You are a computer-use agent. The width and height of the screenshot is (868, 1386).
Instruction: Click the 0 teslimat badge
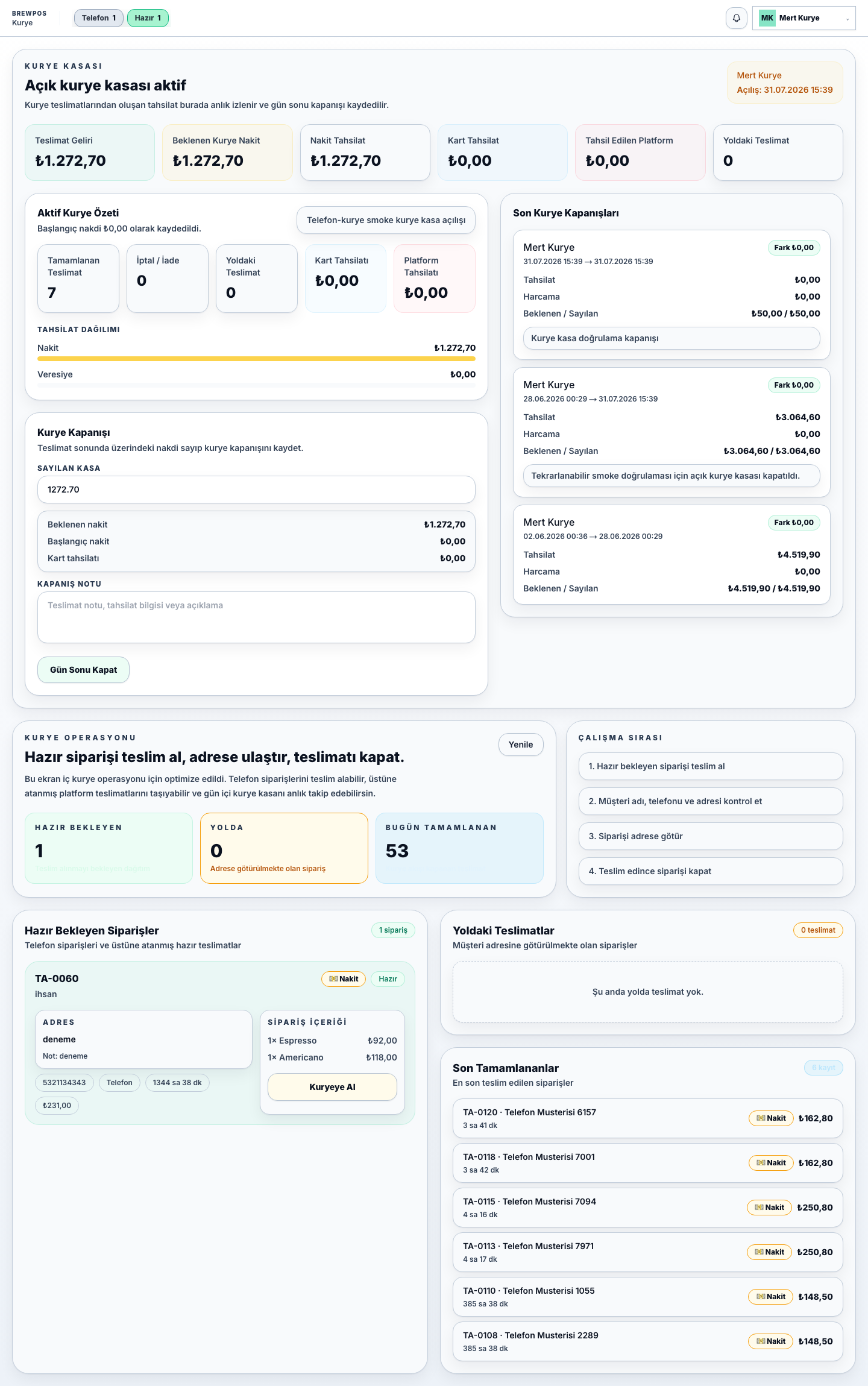pyautogui.click(x=818, y=930)
